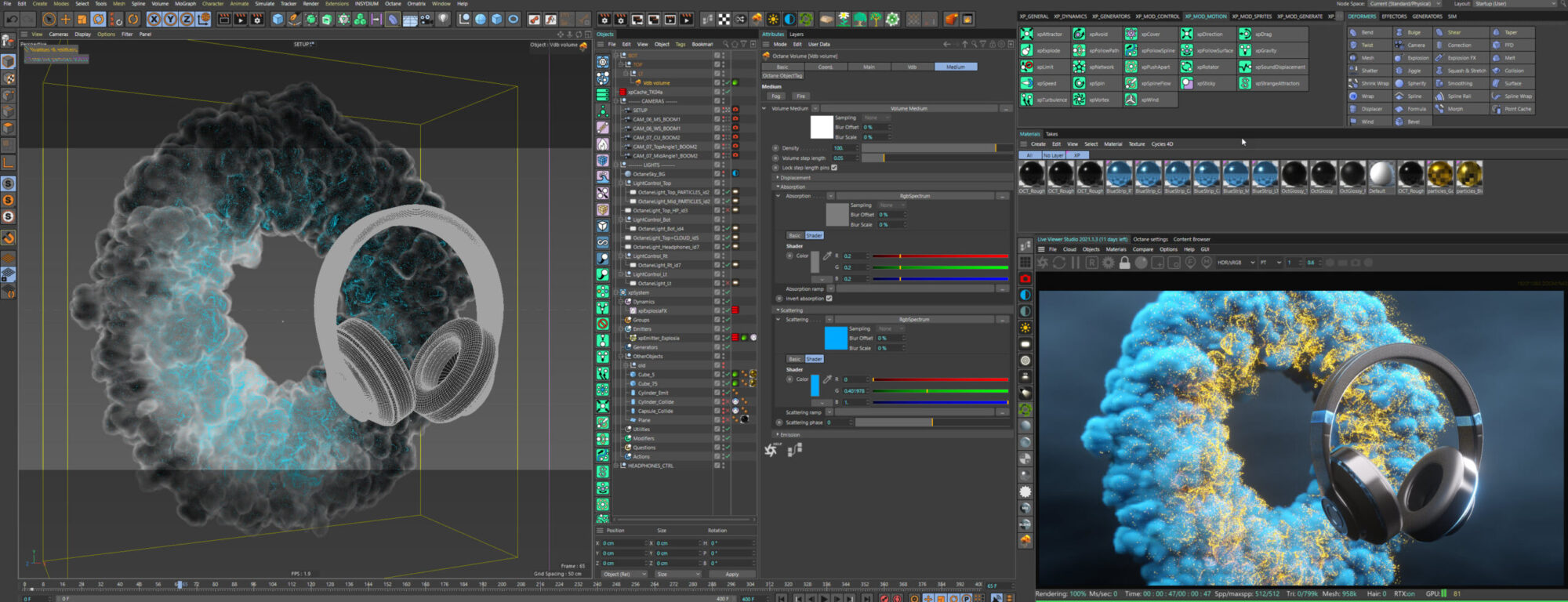Click the blue Scattering color swatch
1568x602 pixels.
click(x=836, y=338)
